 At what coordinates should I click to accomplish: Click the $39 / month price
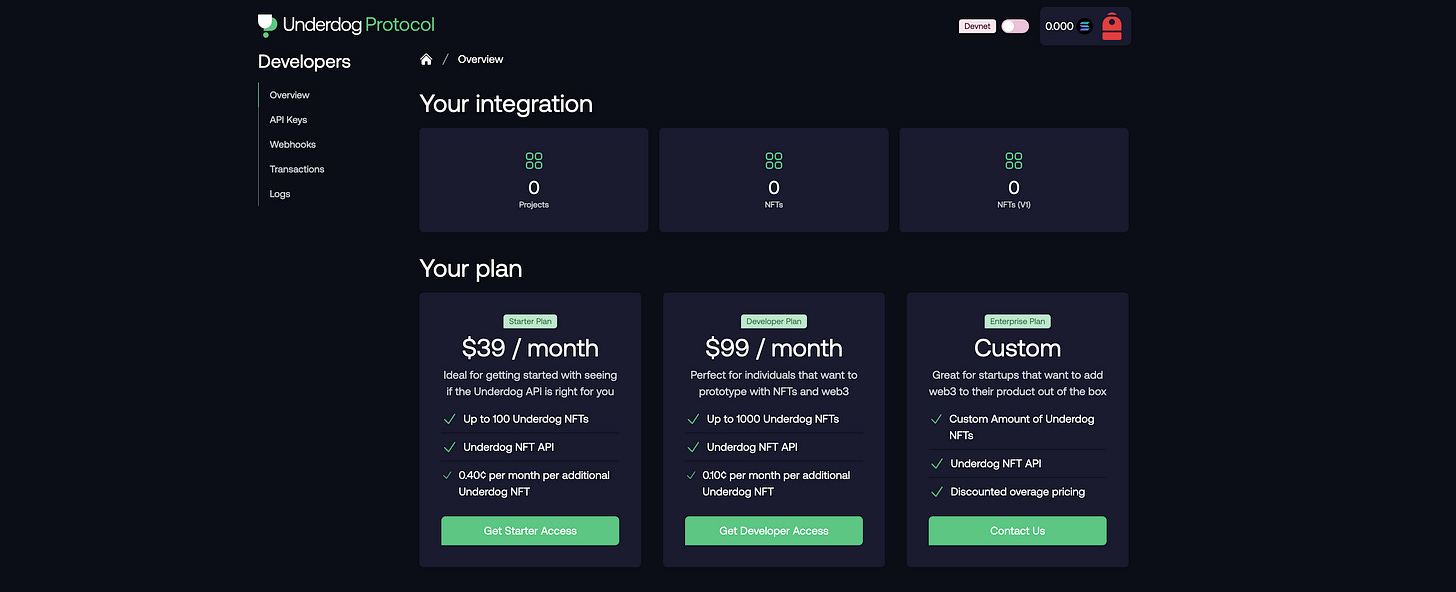point(530,348)
